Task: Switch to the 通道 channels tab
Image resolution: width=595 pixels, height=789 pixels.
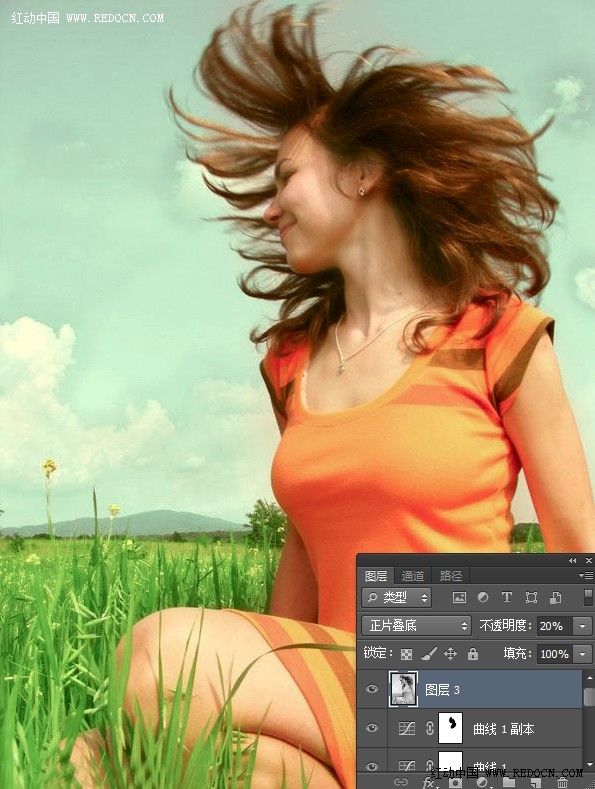Action: 413,576
